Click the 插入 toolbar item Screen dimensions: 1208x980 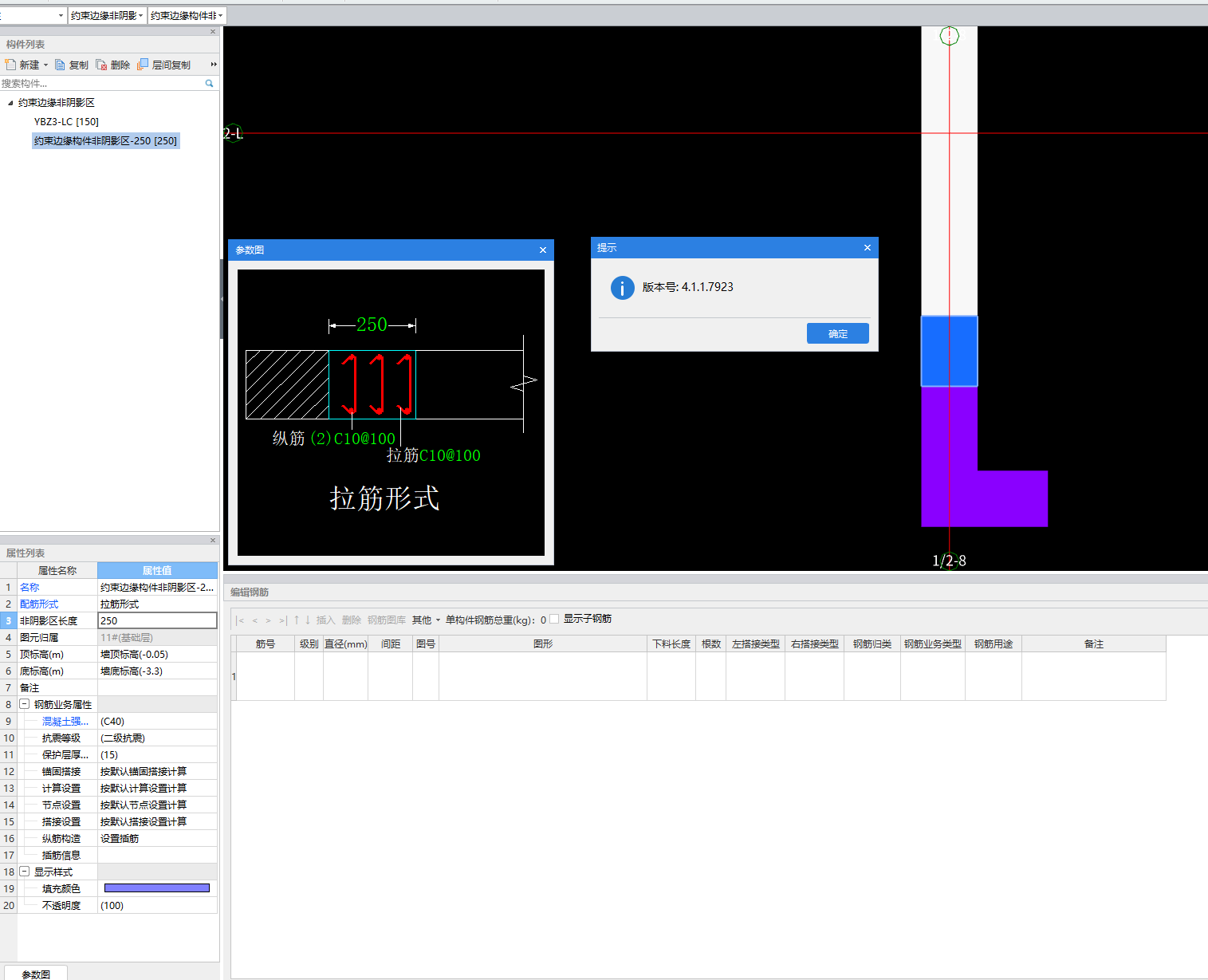(325, 620)
